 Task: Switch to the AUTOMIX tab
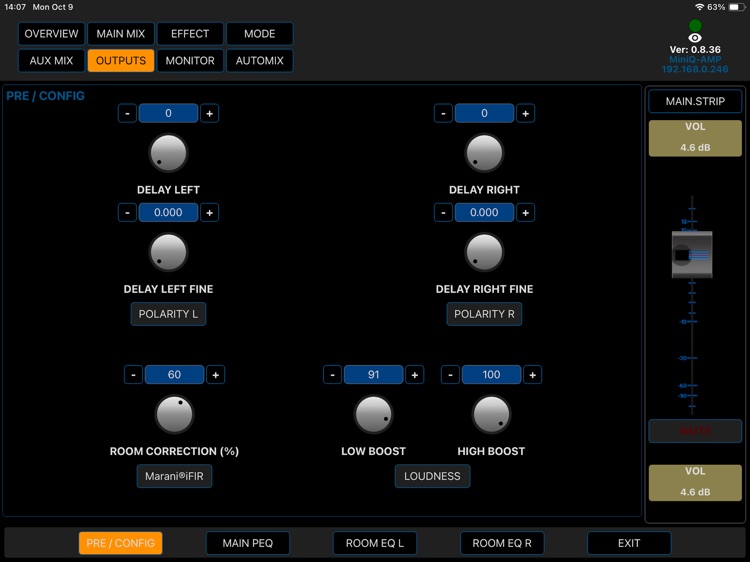259,61
